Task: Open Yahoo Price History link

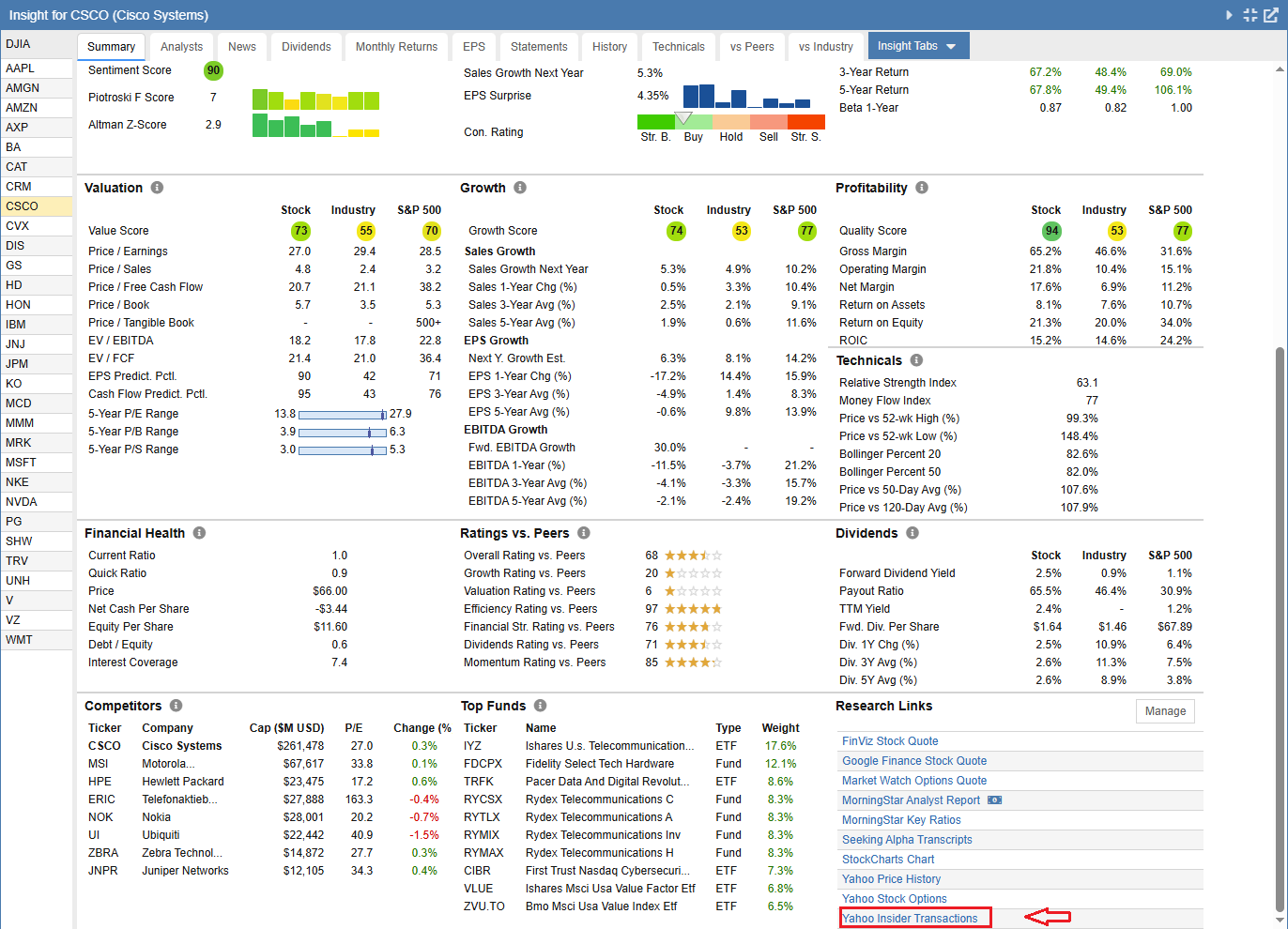Action: 891,879
